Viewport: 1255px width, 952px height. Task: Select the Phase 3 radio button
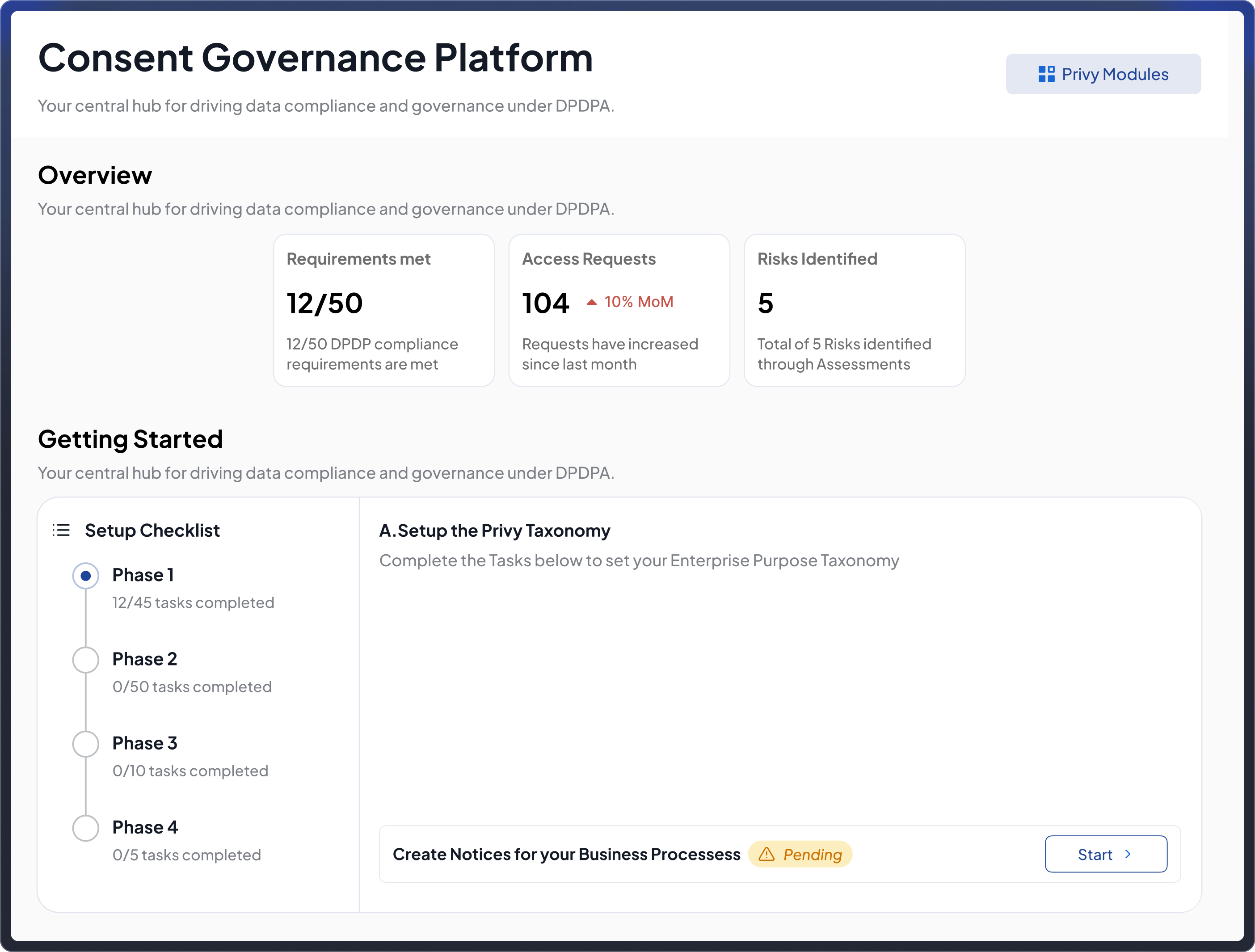pos(86,744)
